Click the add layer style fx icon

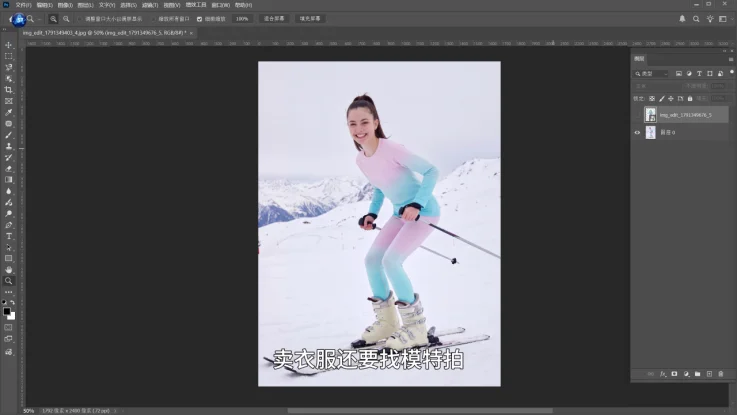pos(663,374)
